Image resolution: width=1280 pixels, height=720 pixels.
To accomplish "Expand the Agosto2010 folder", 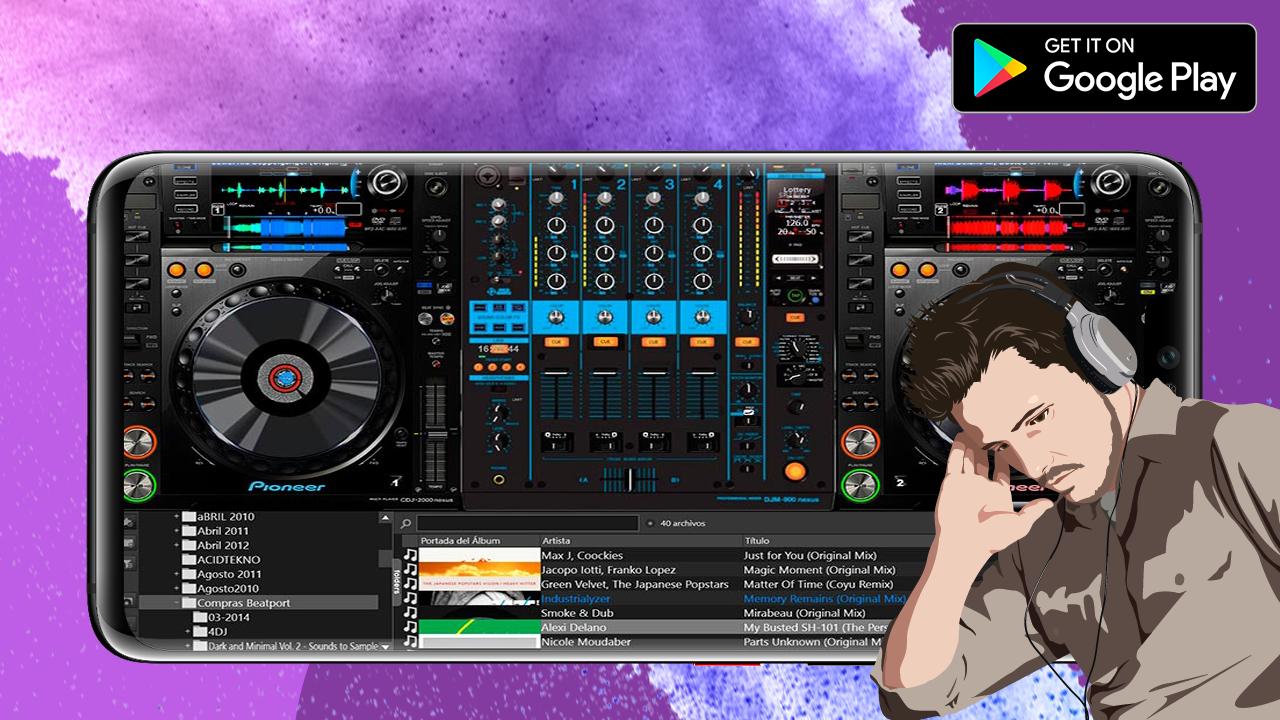I will pos(177,589).
